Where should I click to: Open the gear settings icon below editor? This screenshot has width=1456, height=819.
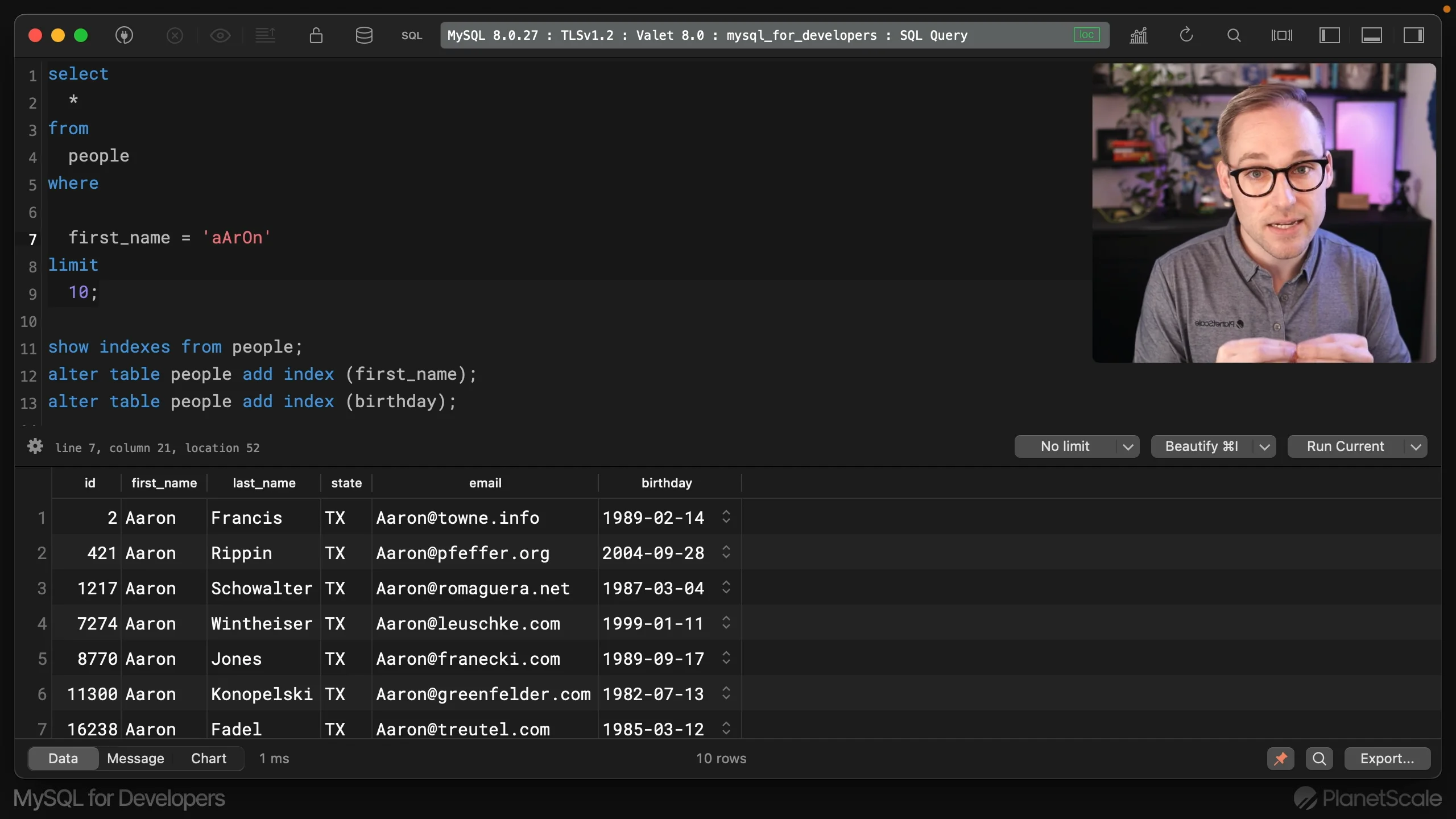(x=35, y=446)
